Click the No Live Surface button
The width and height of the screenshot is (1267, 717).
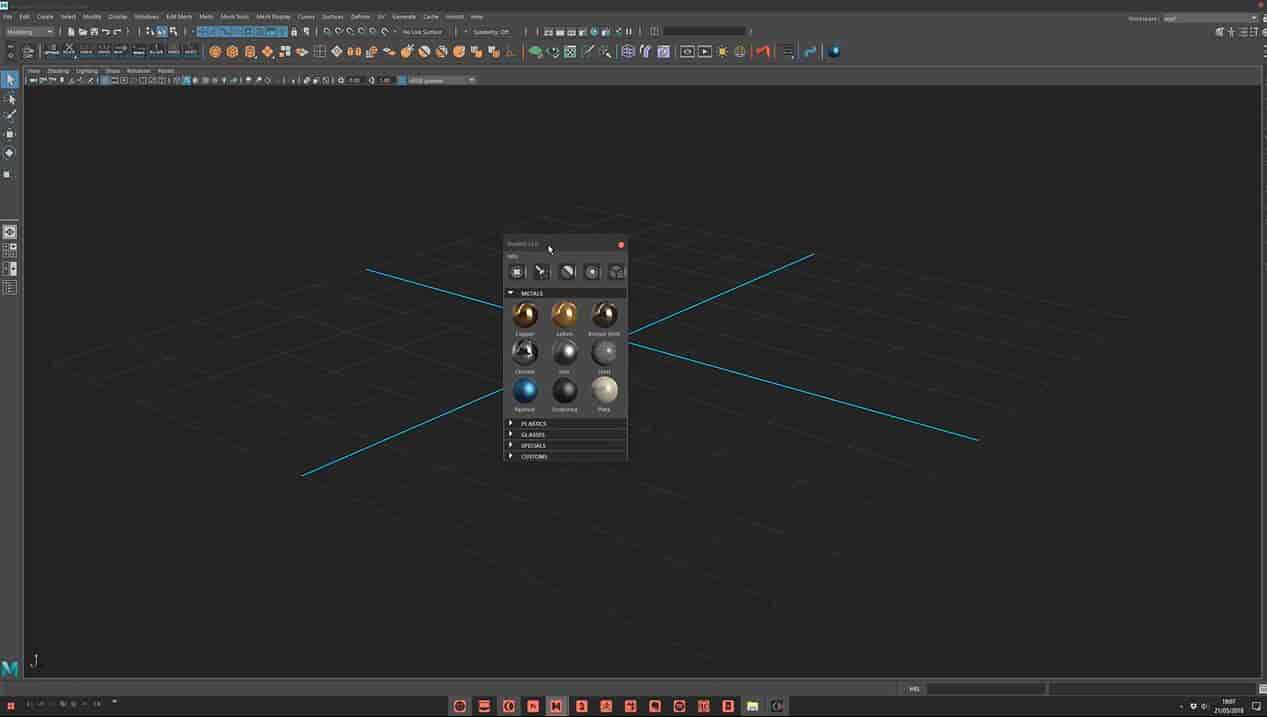(425, 31)
